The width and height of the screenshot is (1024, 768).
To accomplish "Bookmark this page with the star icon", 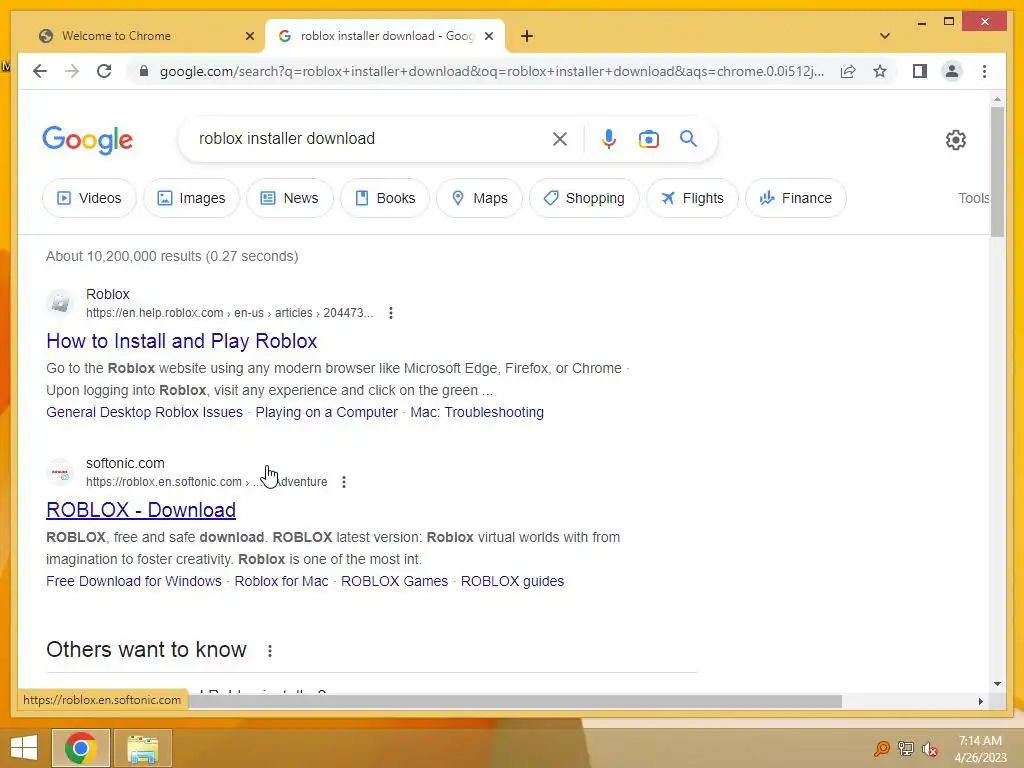I will coord(880,71).
